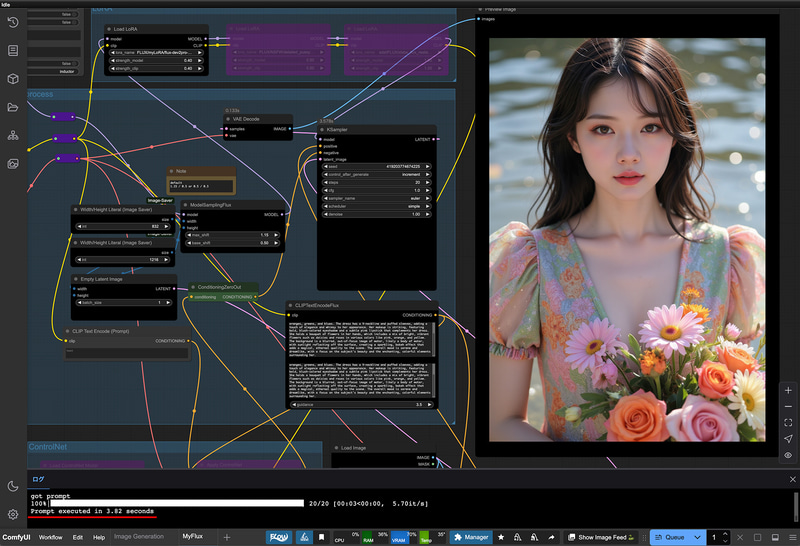Image resolution: width=800 pixels, height=546 pixels.
Task: Toggle dark theme with the moon icon
Action: tap(13, 486)
